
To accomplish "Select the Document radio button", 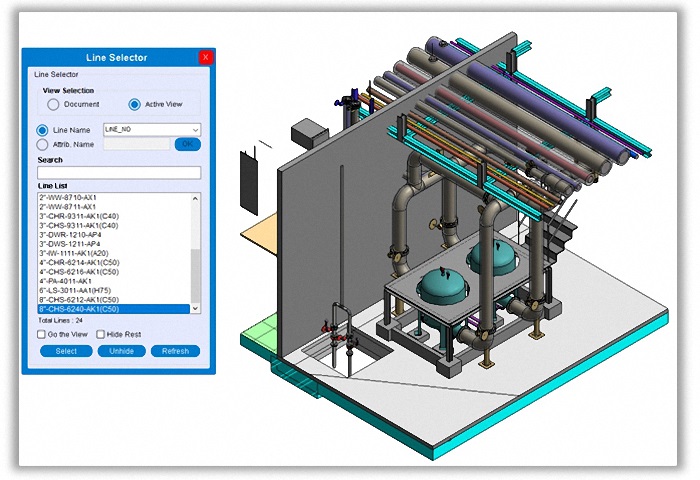I will click(x=54, y=104).
